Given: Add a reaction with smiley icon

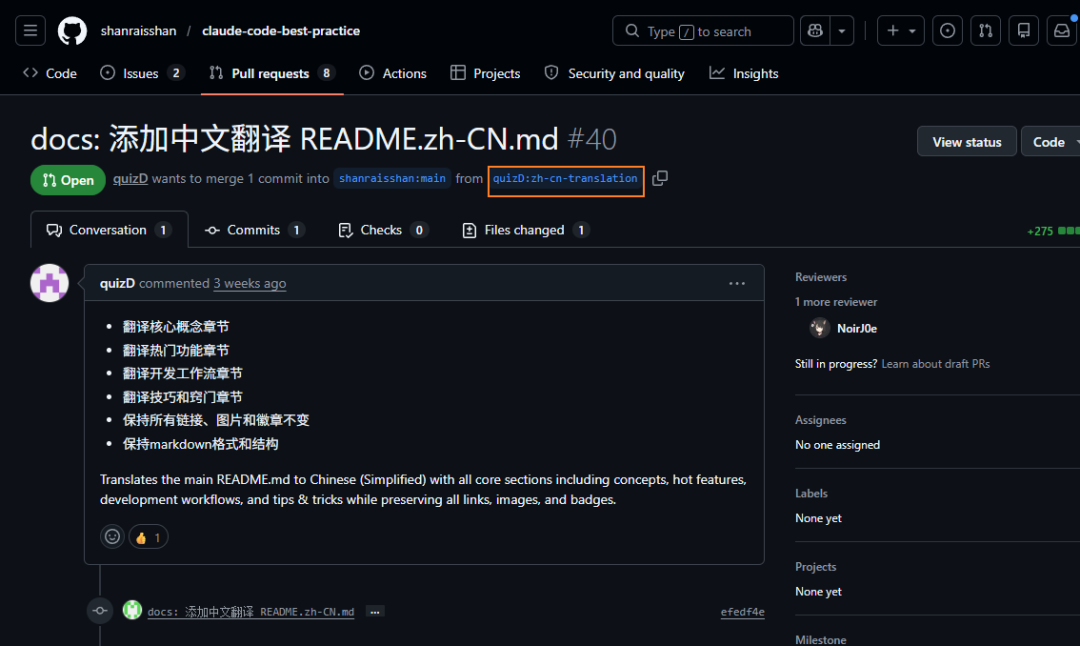Looking at the screenshot, I should point(112,536).
